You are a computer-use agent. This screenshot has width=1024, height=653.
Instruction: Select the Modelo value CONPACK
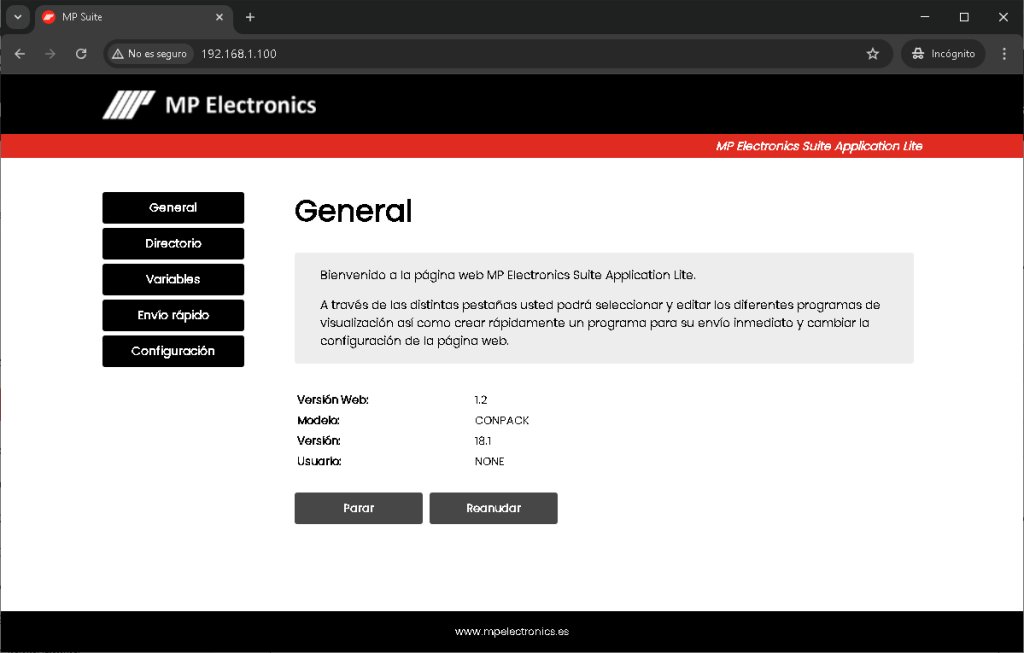[x=502, y=421]
